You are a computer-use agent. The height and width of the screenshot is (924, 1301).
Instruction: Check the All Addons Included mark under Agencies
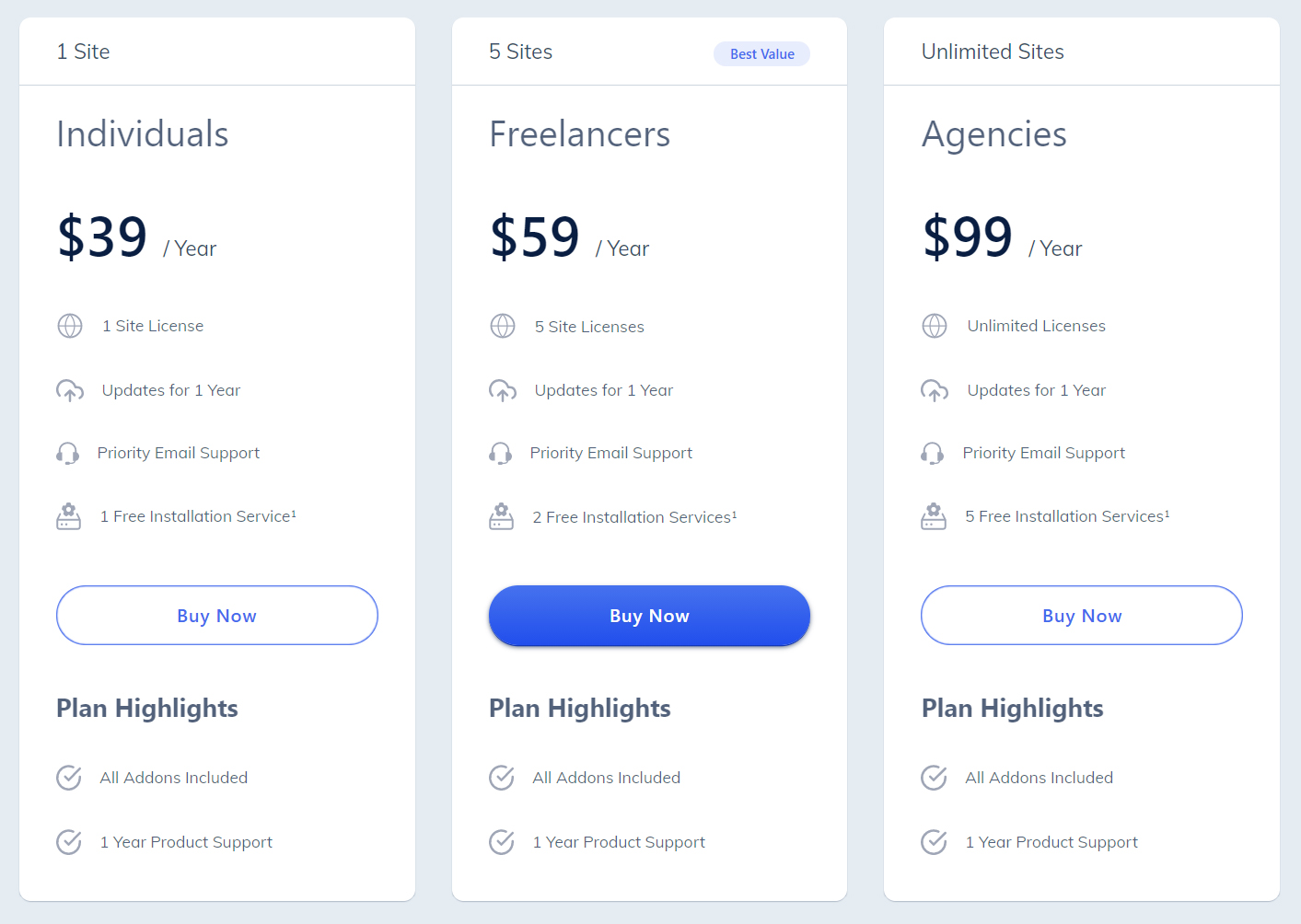(933, 778)
